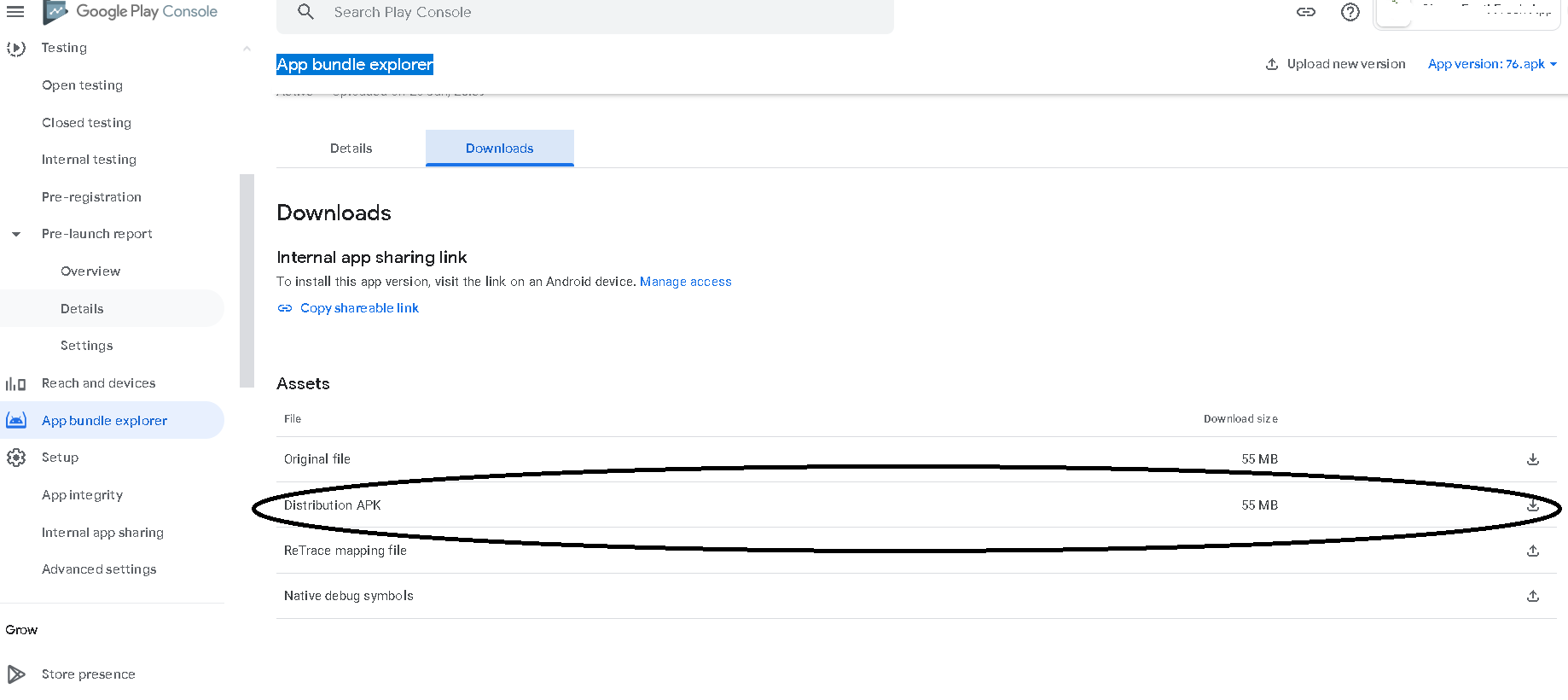The image size is (1568, 700).
Task: Click the Testing section icon
Action: [x=16, y=49]
